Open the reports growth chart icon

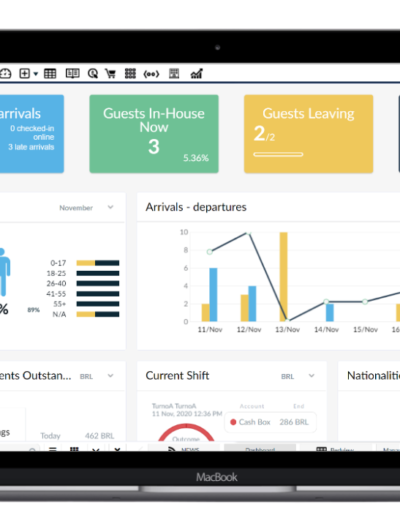[196, 74]
